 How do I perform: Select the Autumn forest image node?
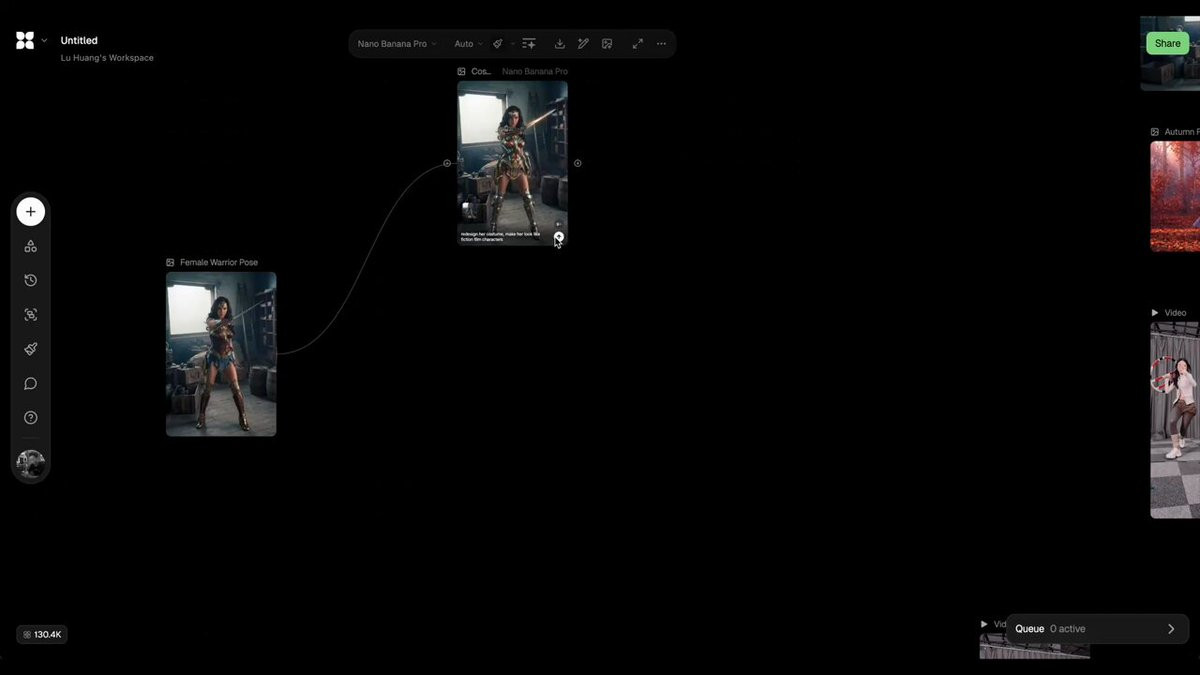click(1175, 196)
